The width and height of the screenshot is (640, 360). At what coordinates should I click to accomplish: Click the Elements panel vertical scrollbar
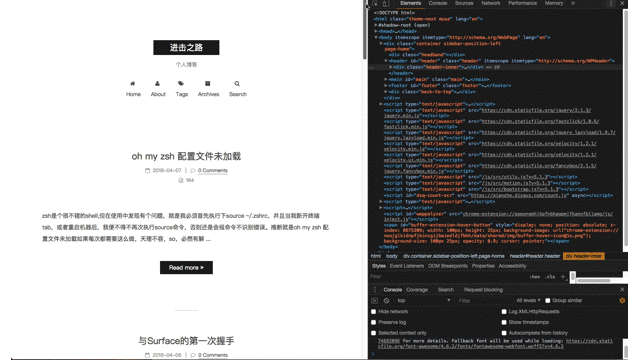[x=625, y=127]
